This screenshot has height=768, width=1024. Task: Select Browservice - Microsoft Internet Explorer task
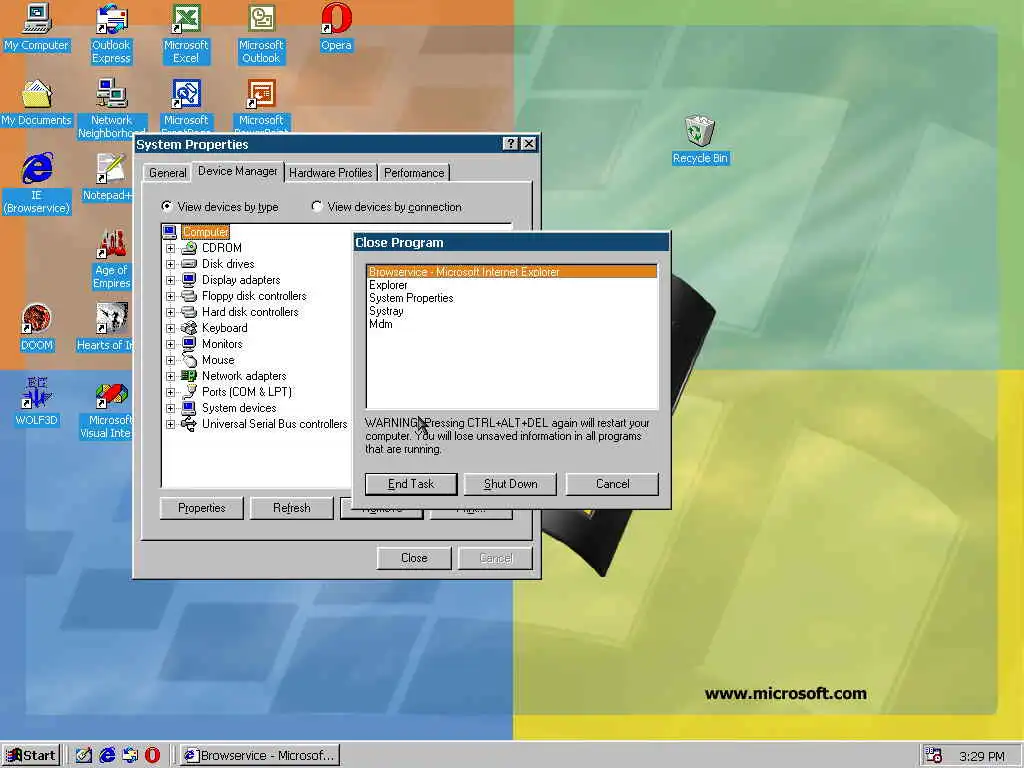(x=512, y=272)
